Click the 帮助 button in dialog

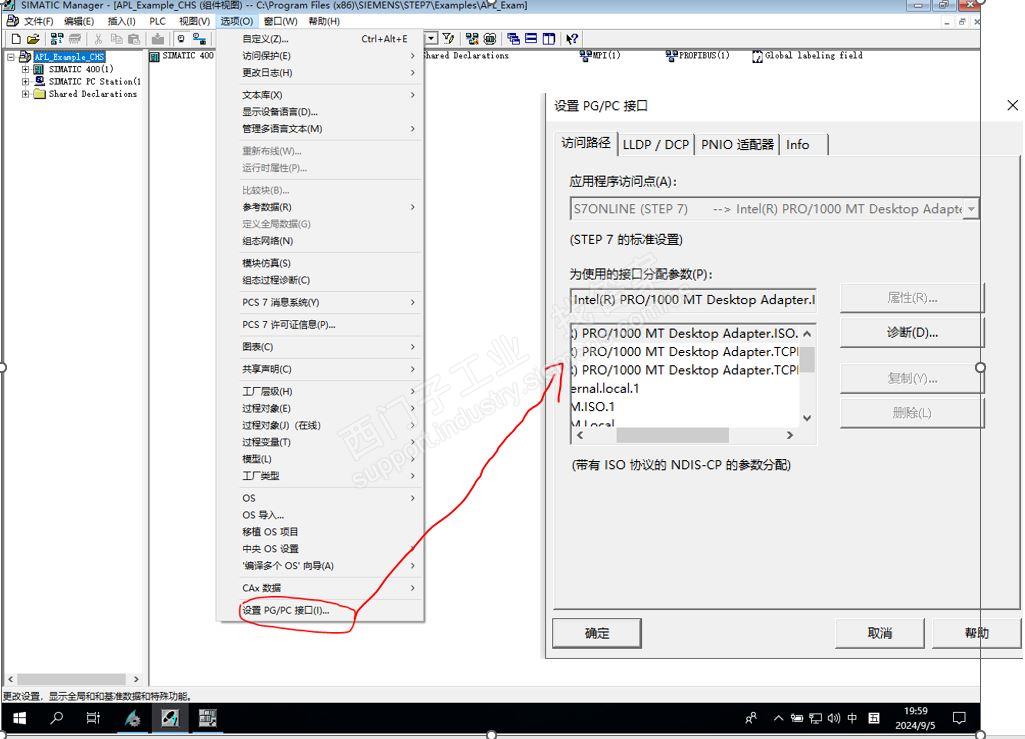(x=977, y=633)
